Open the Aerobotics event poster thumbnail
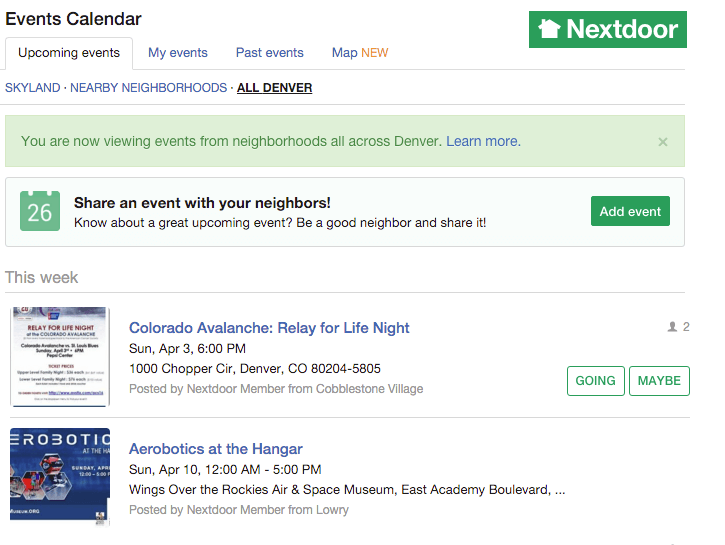 [60, 477]
